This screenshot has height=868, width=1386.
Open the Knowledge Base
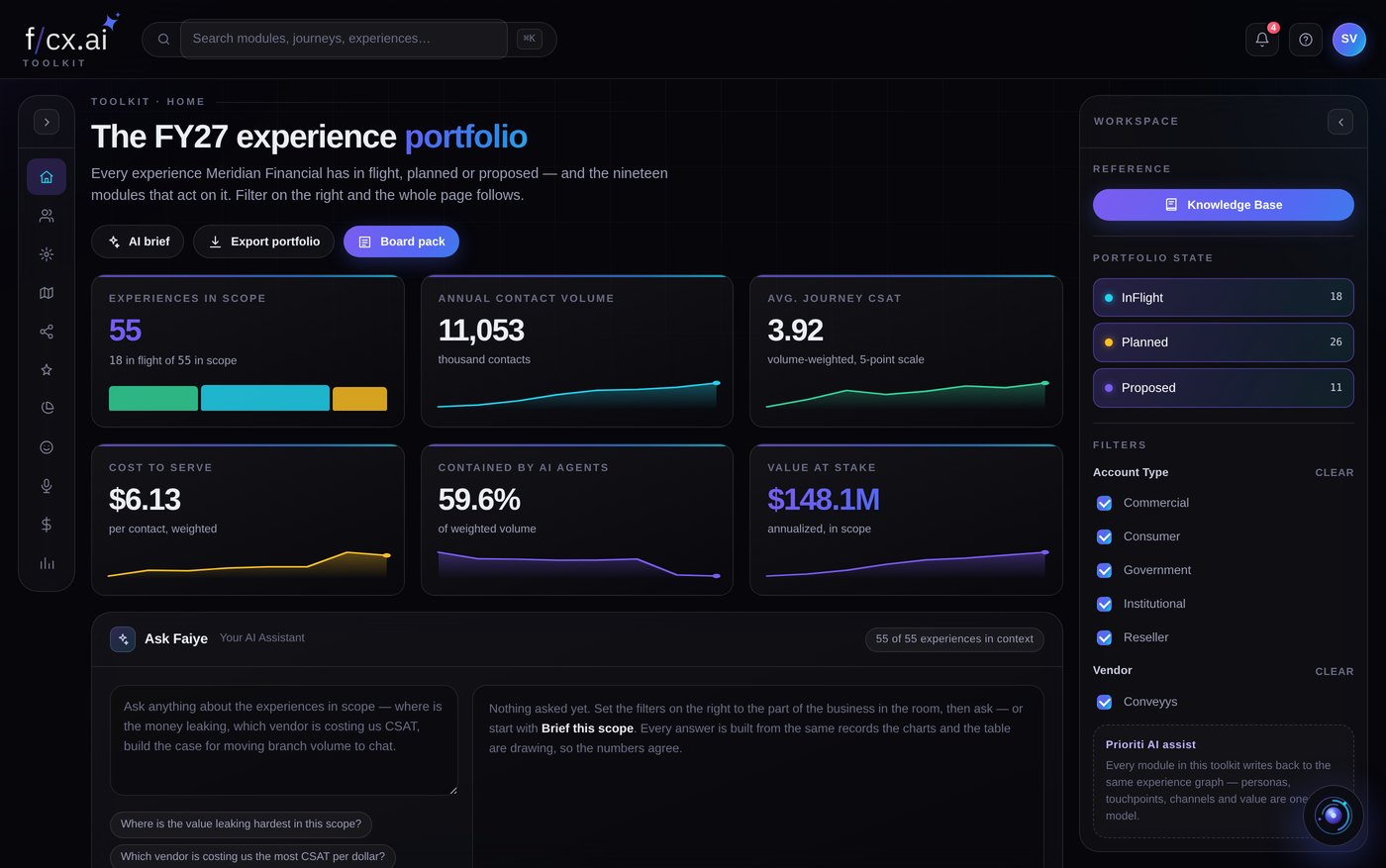coord(1223,205)
